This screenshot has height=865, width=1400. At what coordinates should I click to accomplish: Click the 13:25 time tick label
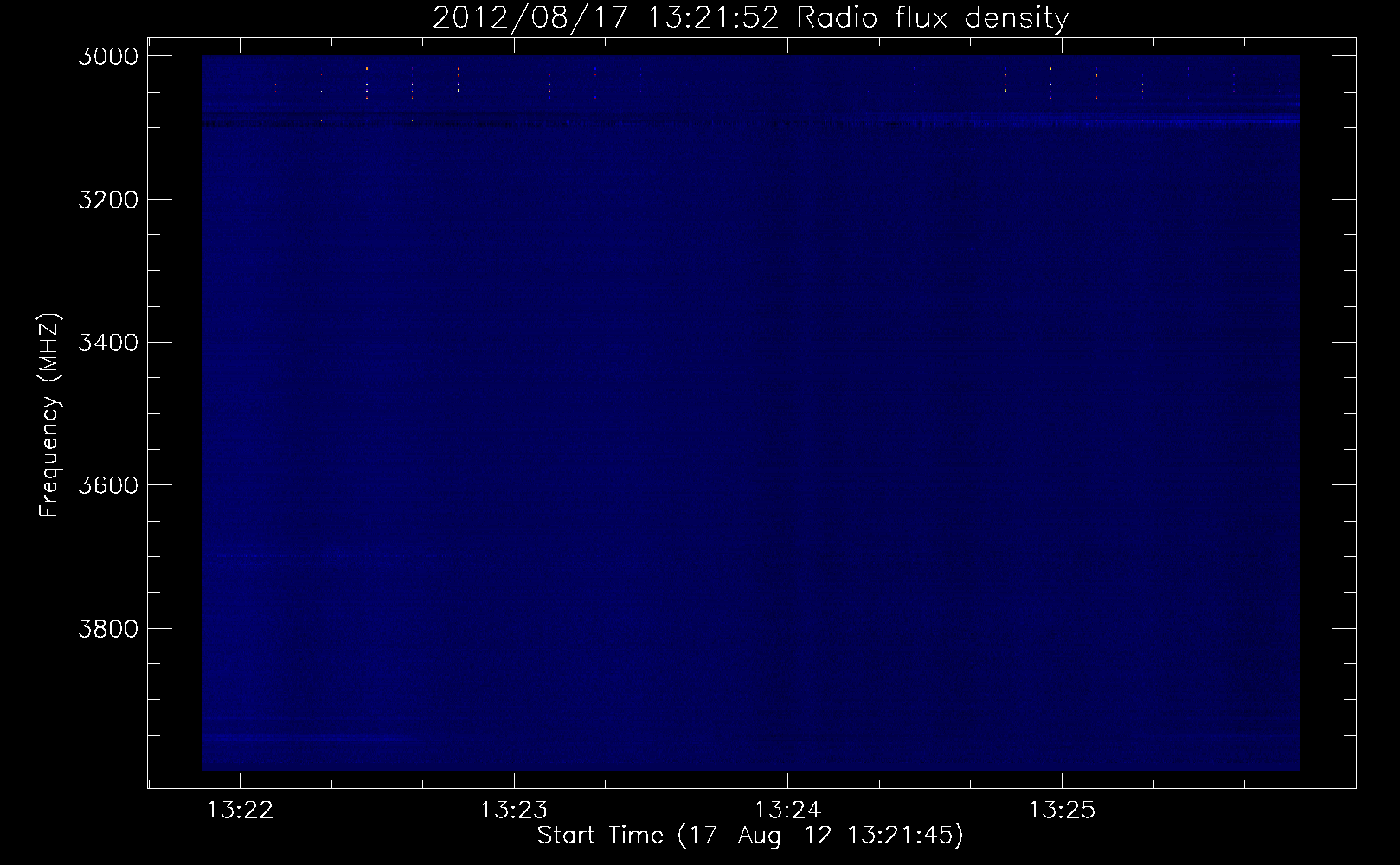(x=1062, y=811)
